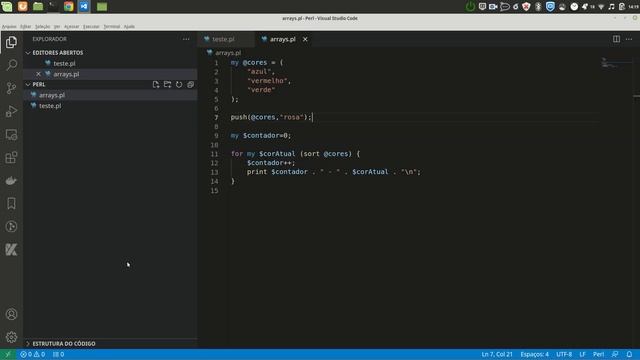Open Explorer panel views and more actions
This screenshot has height=360, width=640.
coord(186,39)
